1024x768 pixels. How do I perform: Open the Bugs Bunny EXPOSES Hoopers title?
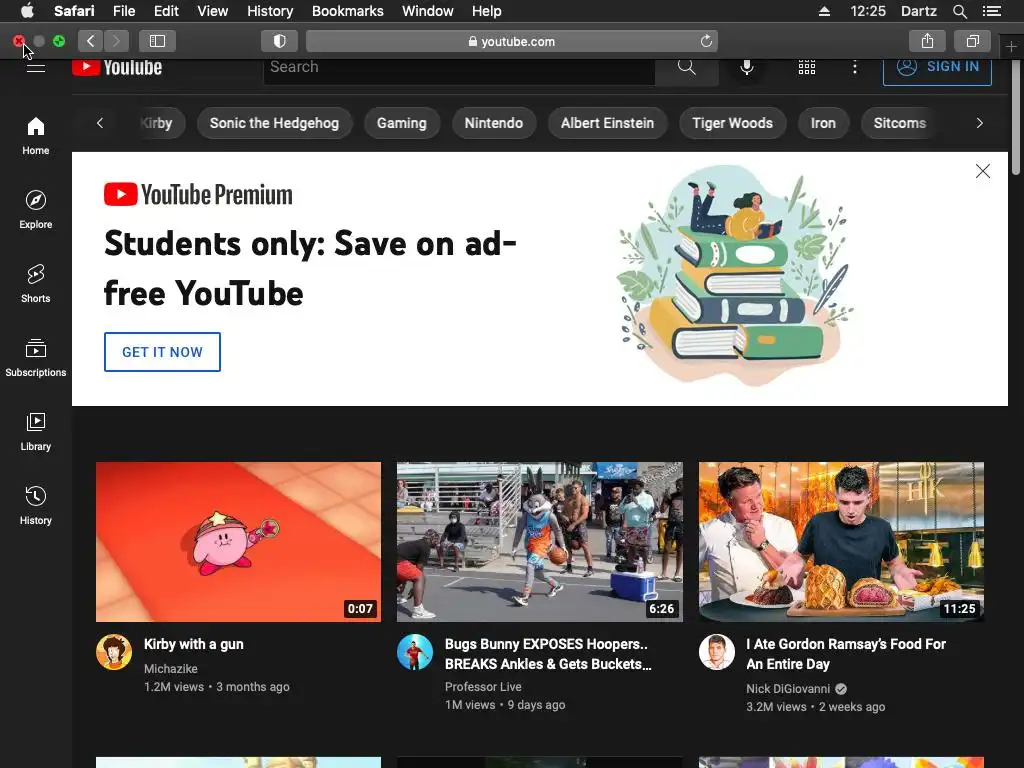pyautogui.click(x=548, y=654)
